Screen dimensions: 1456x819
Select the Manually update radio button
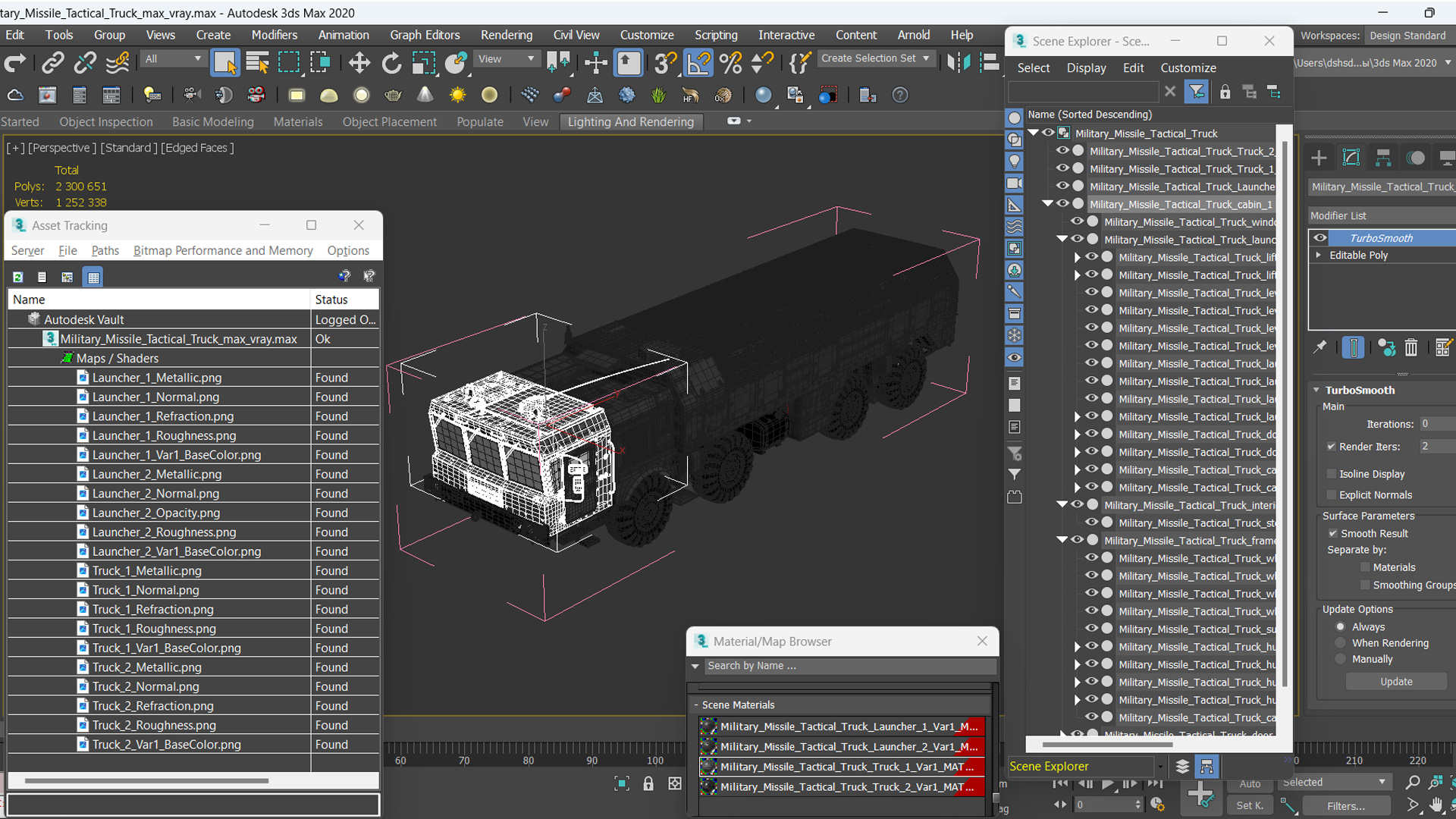click(x=1341, y=659)
